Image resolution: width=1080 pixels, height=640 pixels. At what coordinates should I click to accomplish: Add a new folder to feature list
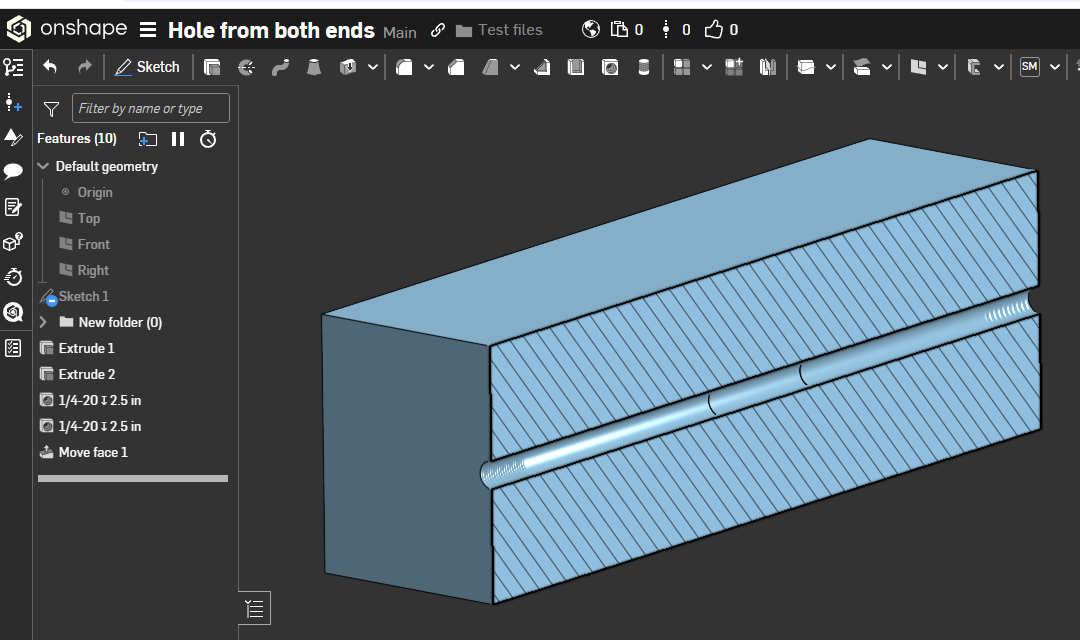pyautogui.click(x=148, y=139)
